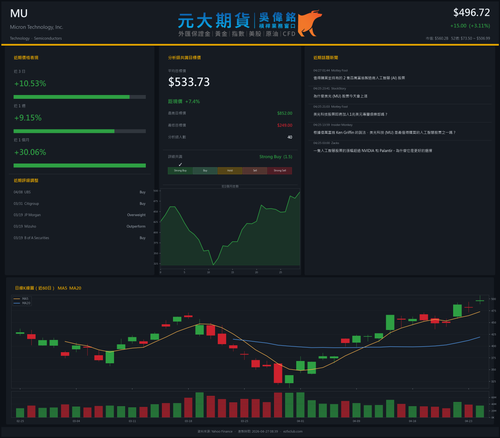Click the analyst count 40
Viewport: 500px width, 438px height.
click(x=290, y=137)
